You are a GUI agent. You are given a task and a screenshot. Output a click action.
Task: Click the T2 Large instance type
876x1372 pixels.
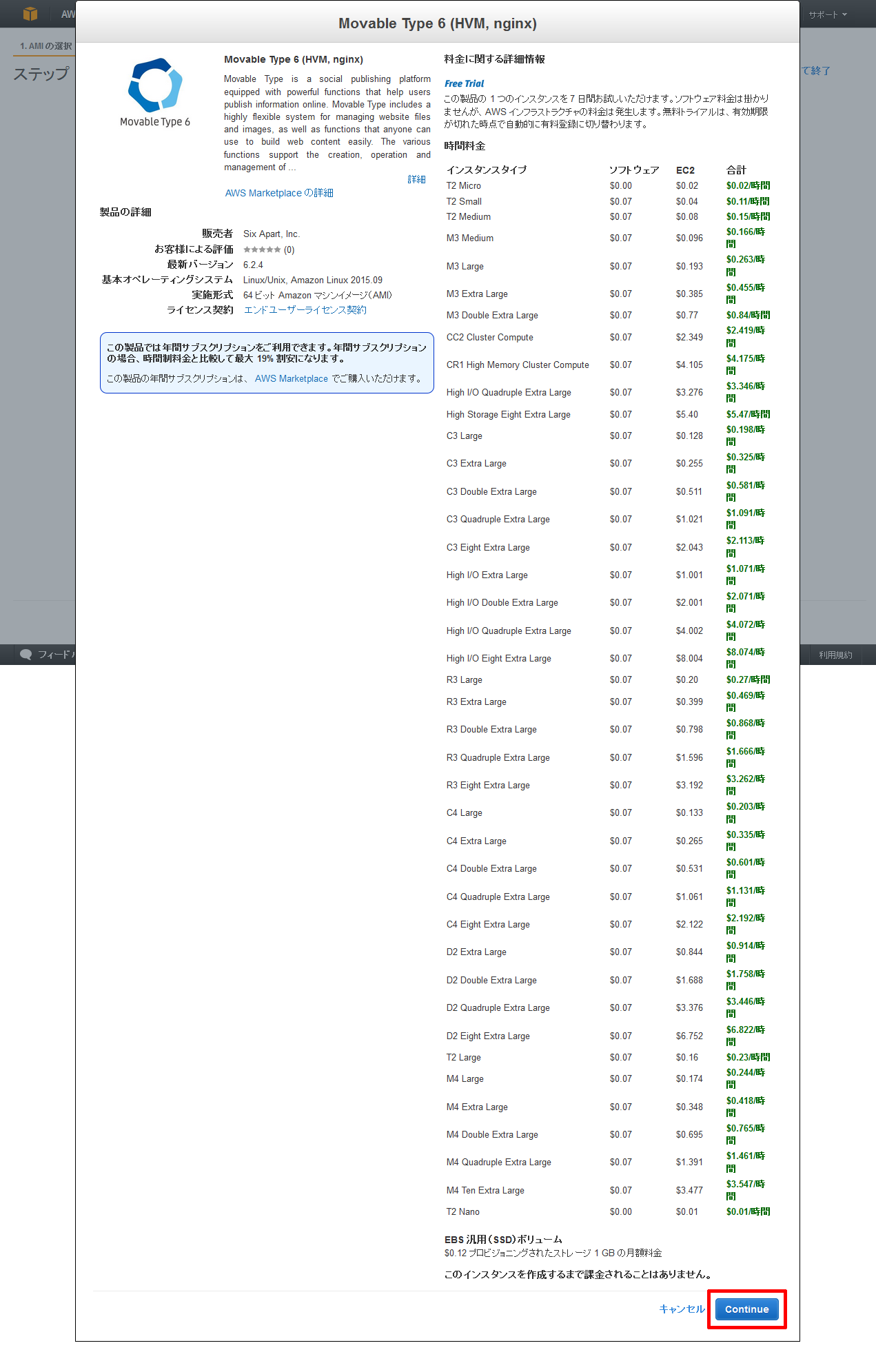pos(464,1058)
